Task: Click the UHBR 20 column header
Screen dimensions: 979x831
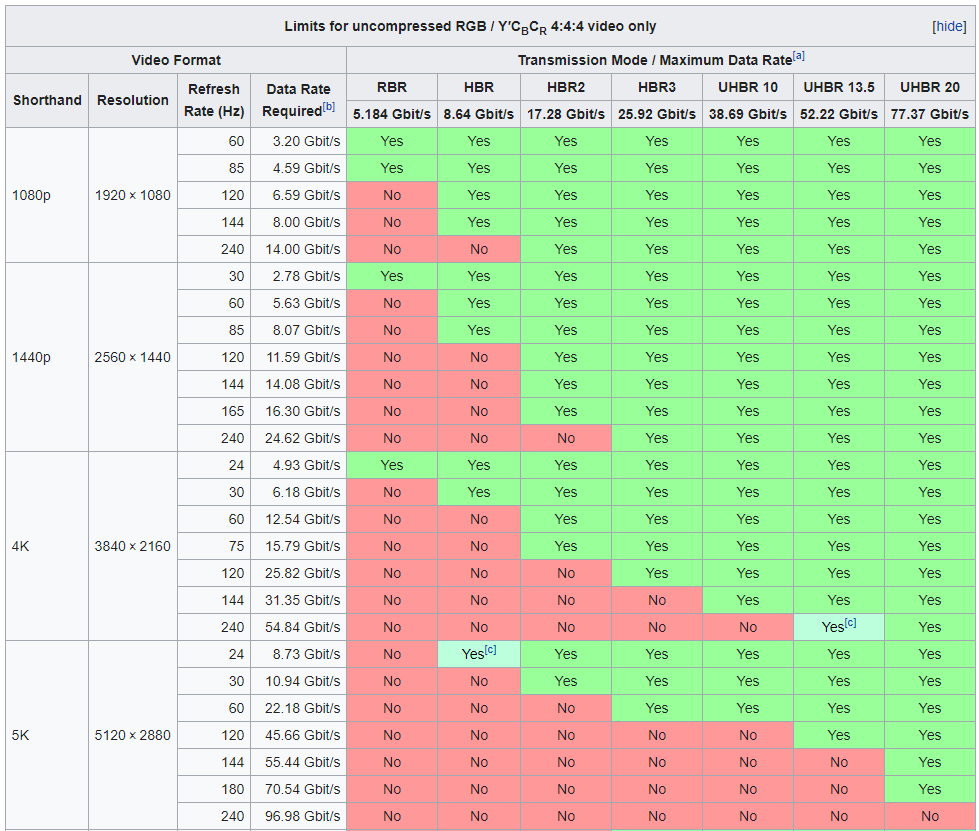Action: (x=930, y=87)
